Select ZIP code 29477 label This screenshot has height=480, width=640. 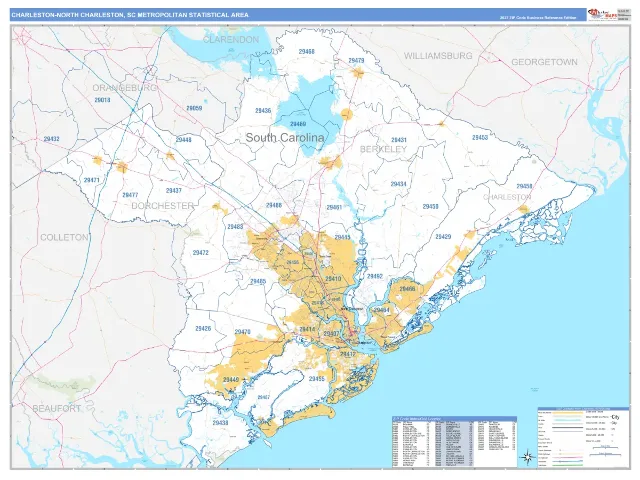coord(130,195)
